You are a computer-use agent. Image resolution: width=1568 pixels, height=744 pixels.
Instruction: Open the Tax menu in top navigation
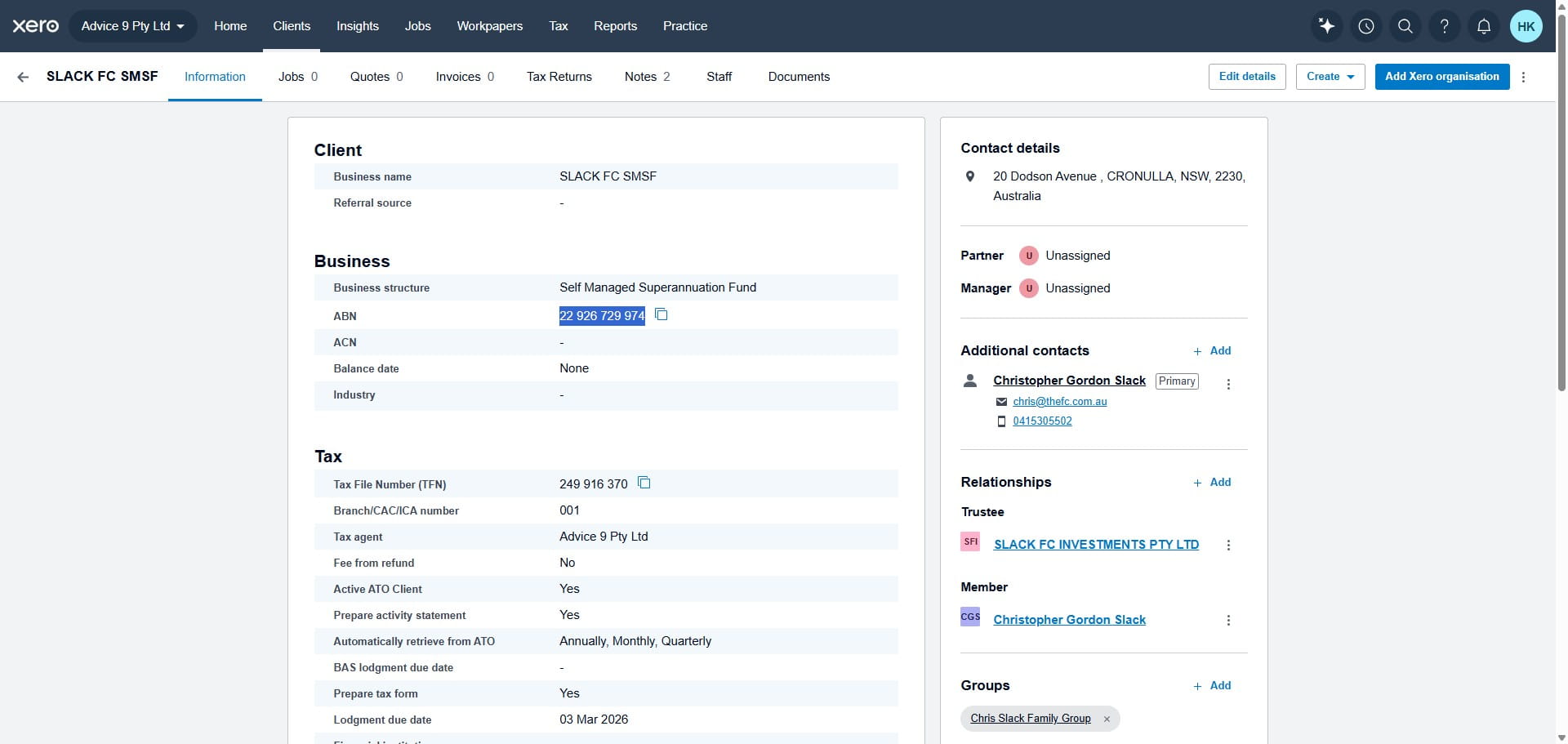click(559, 26)
